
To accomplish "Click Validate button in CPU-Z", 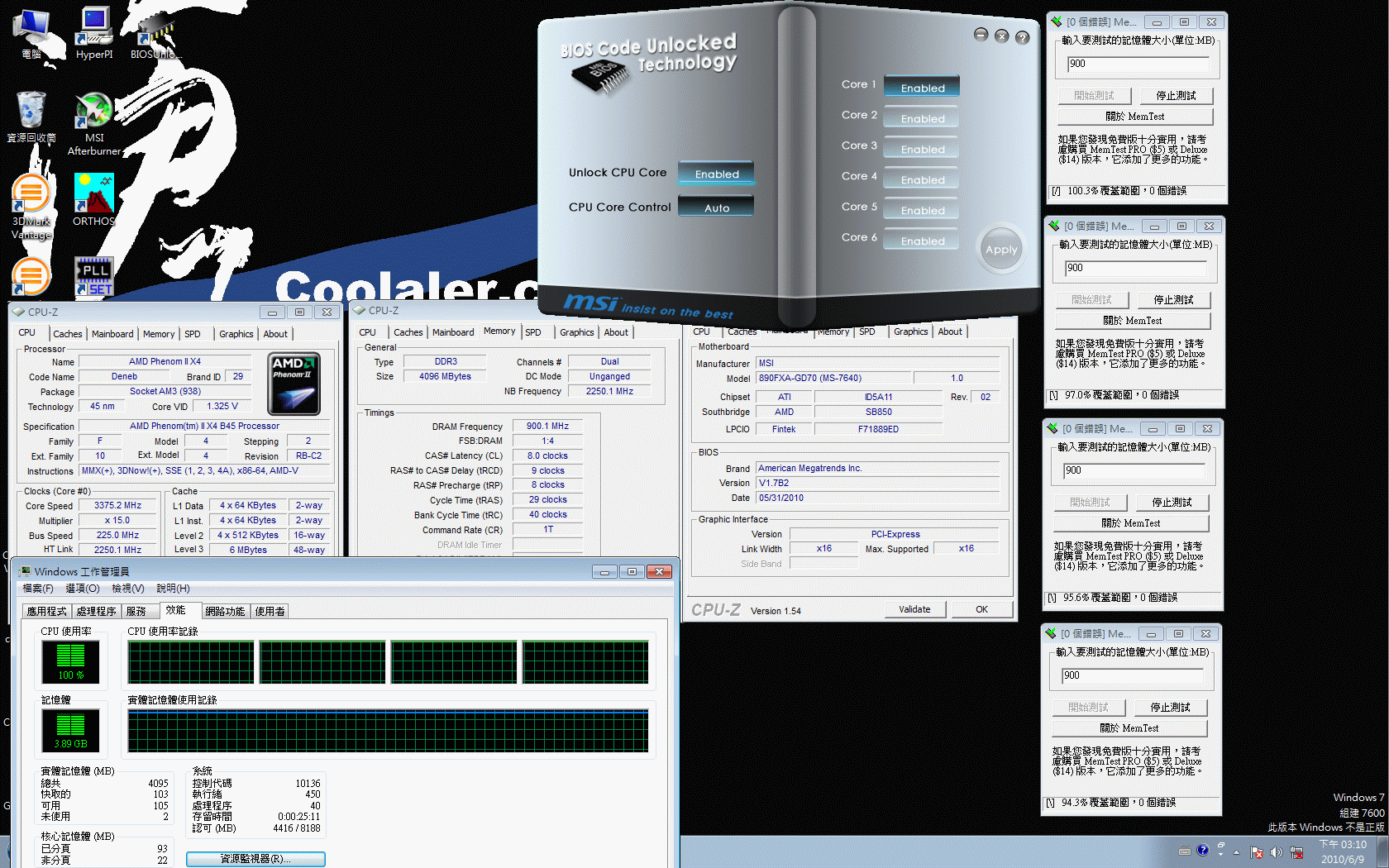I will (x=914, y=609).
